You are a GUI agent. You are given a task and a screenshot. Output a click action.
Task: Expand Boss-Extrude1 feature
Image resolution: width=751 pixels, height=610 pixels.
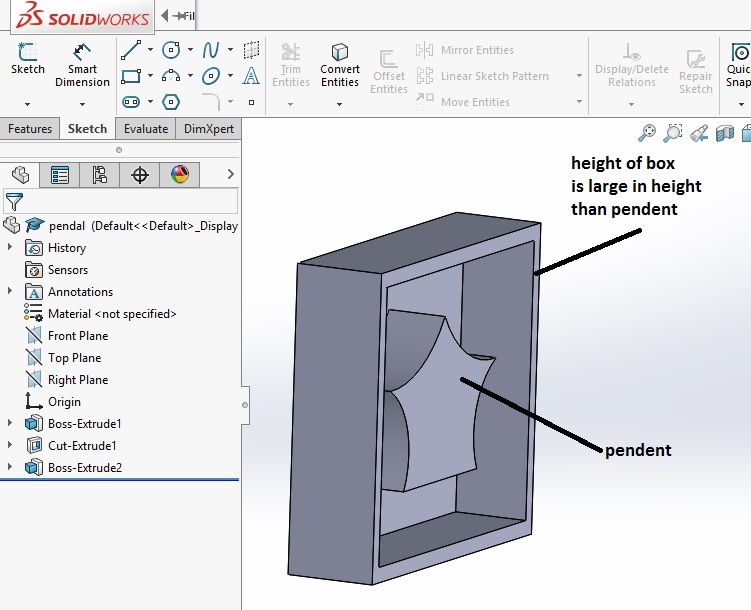pos(10,423)
